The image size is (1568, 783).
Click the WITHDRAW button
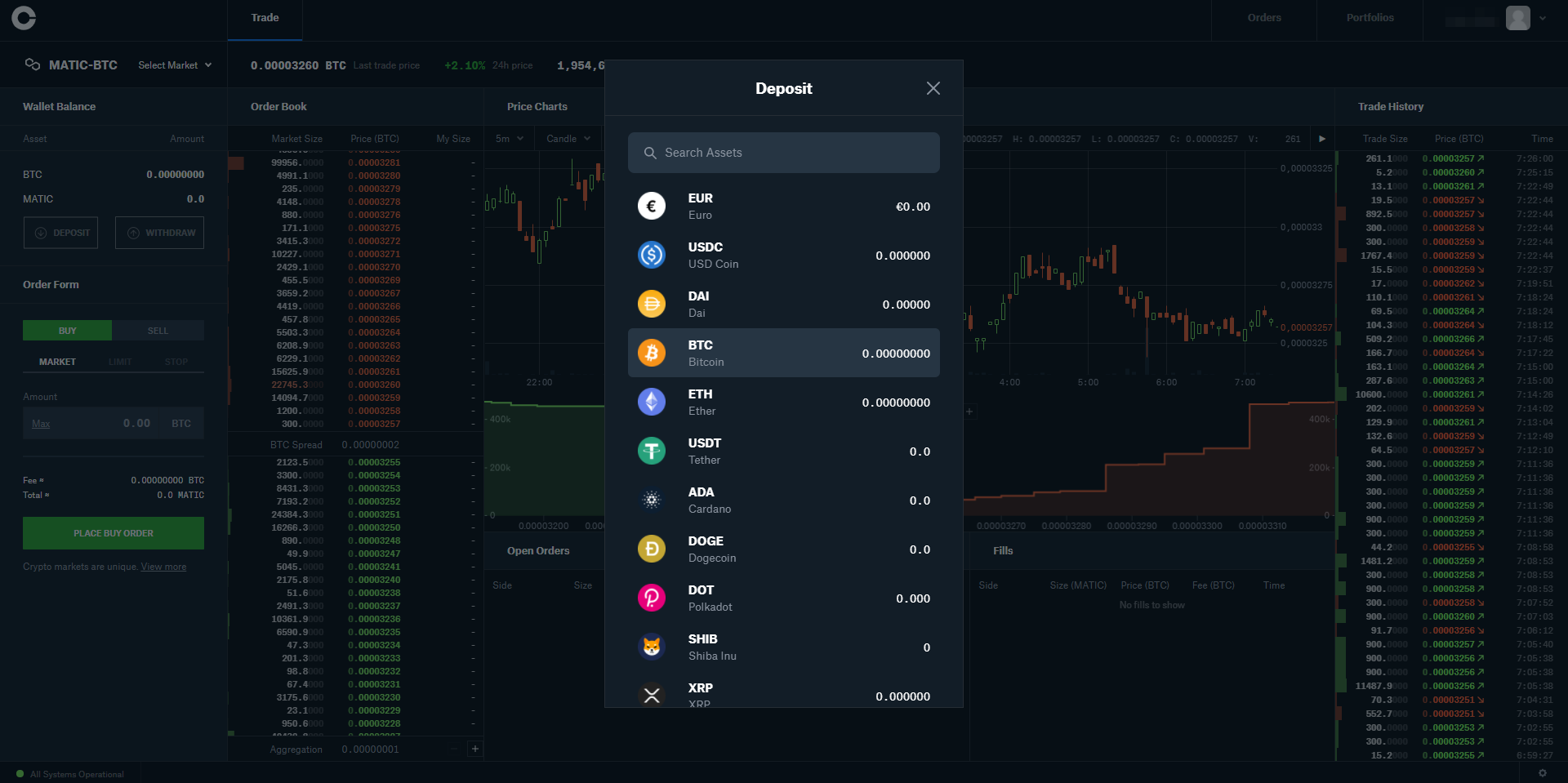(160, 233)
